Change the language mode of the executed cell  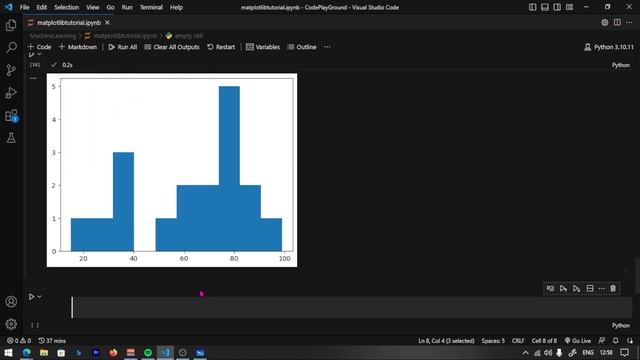(x=620, y=65)
